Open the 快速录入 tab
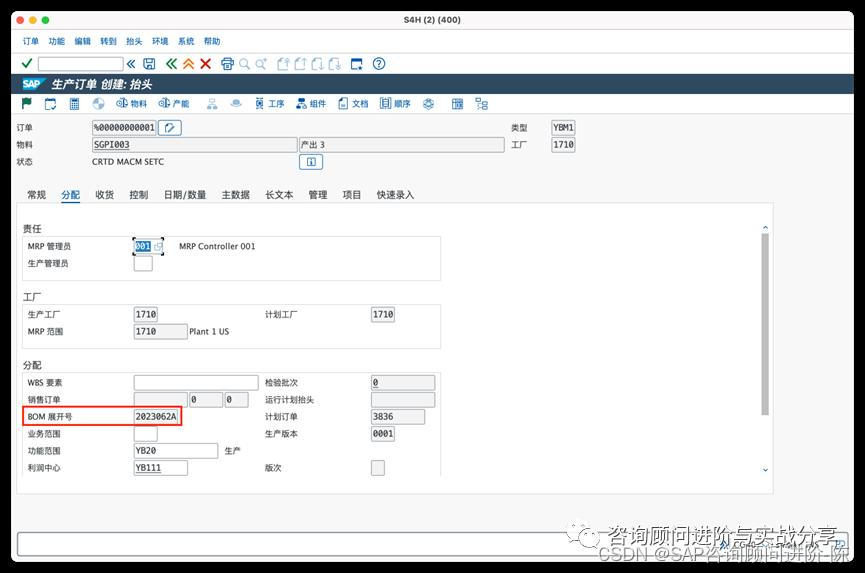The height and width of the screenshot is (573, 865). (395, 195)
